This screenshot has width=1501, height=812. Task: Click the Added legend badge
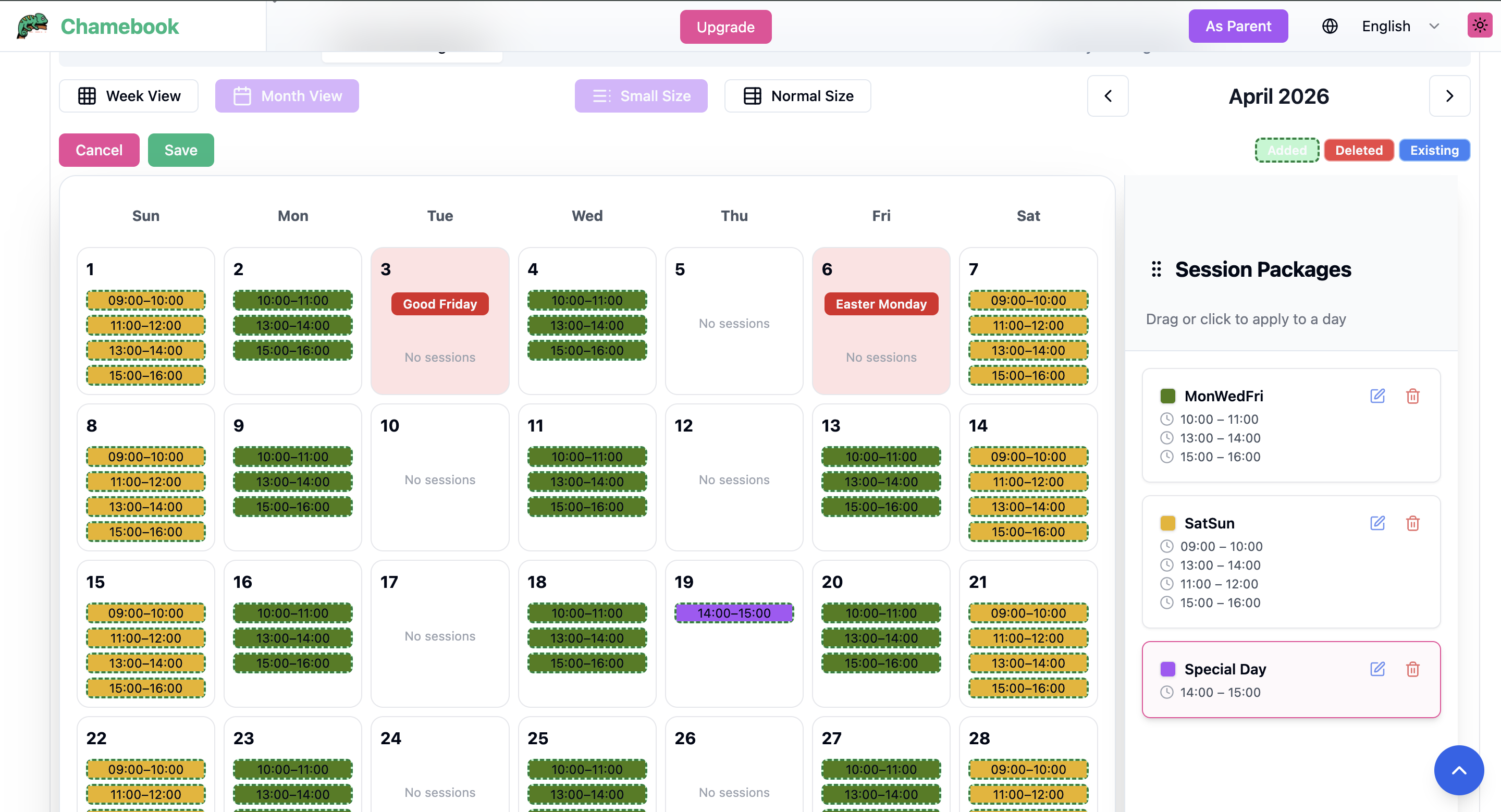pyautogui.click(x=1287, y=150)
